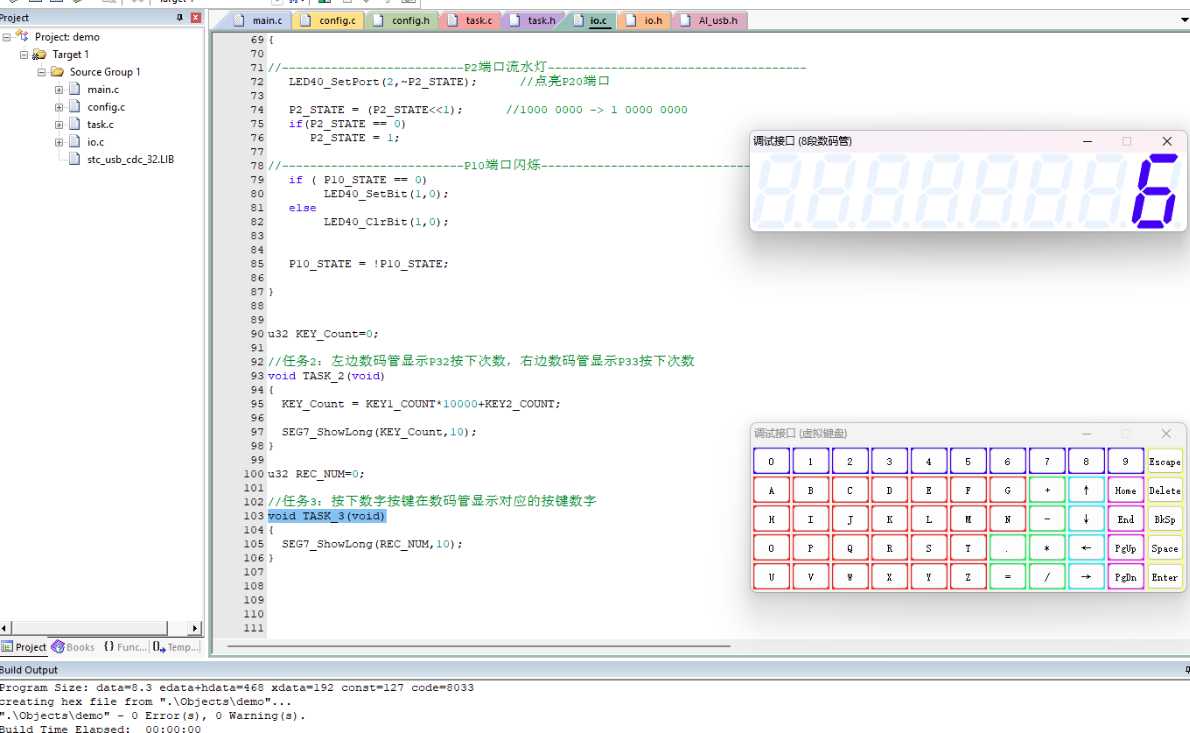The image size is (1190, 733).
Task: Close the Project panel with red X
Action: point(196,18)
